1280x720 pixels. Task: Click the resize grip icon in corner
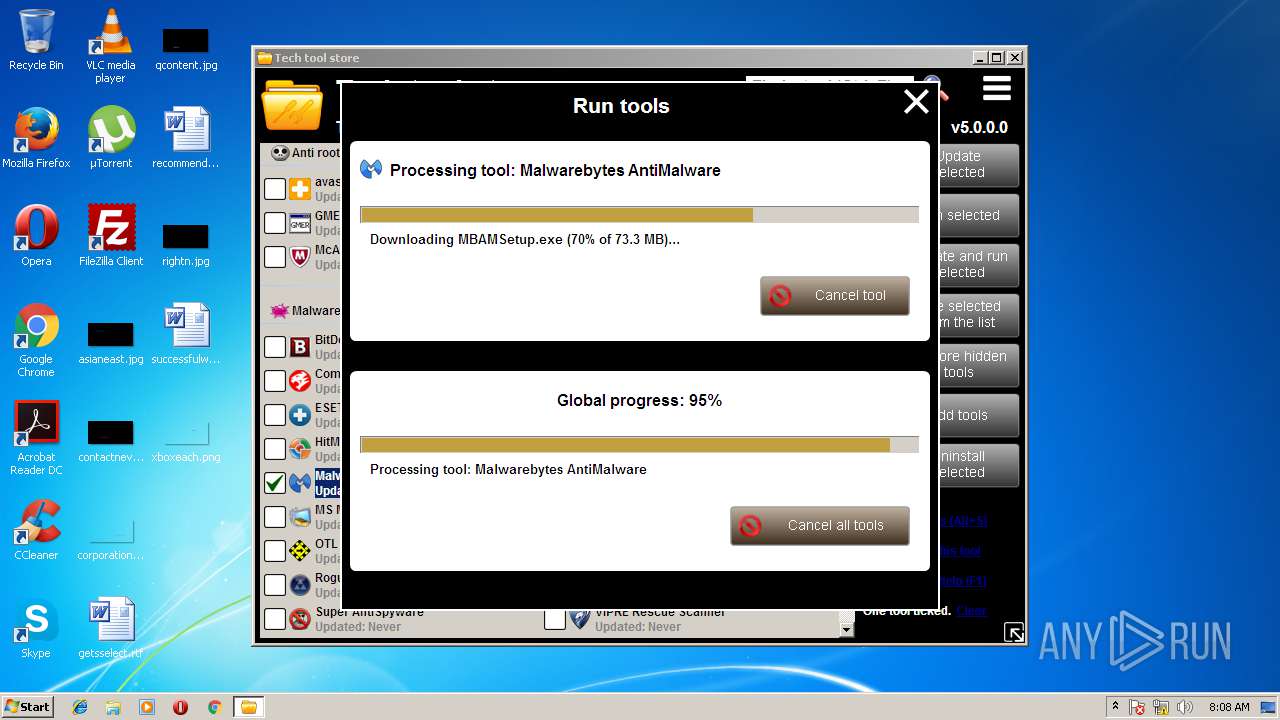(1013, 632)
